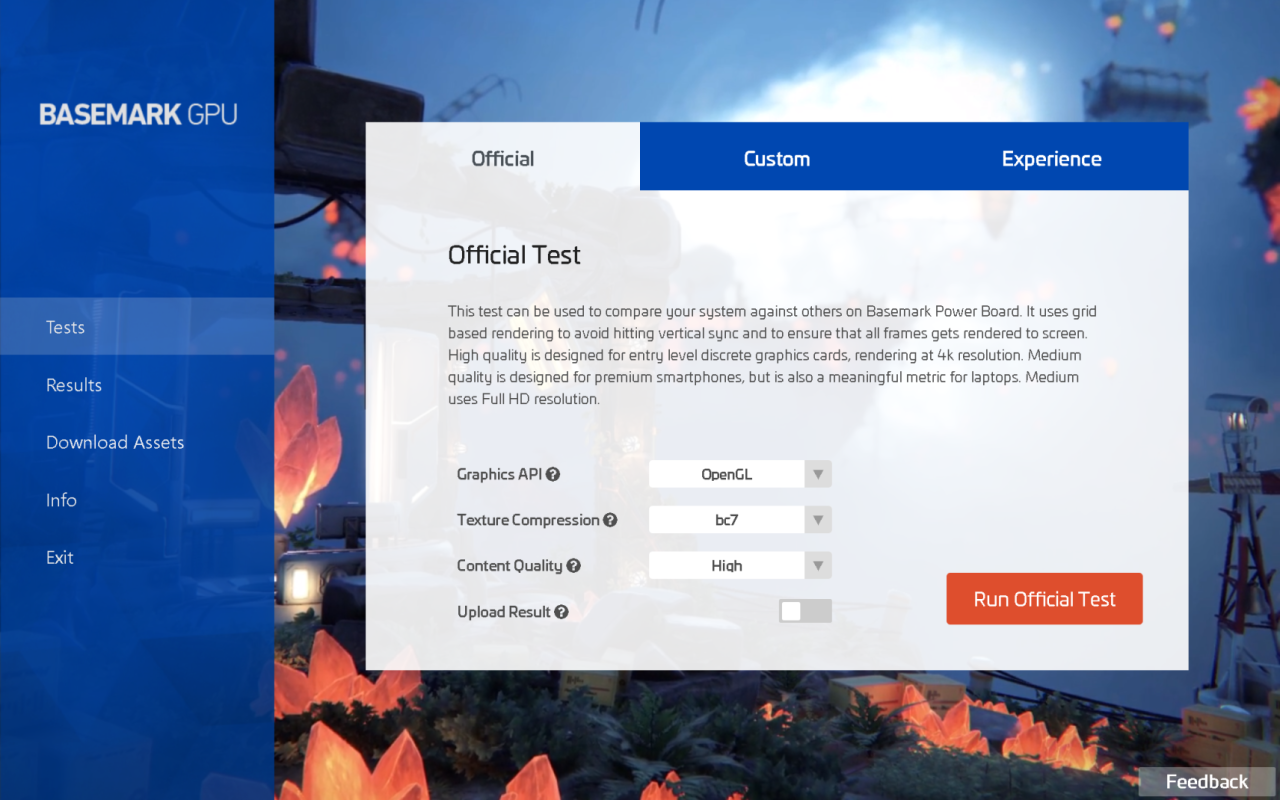Click the Upload Result help icon
The image size is (1280, 800).
(x=561, y=612)
